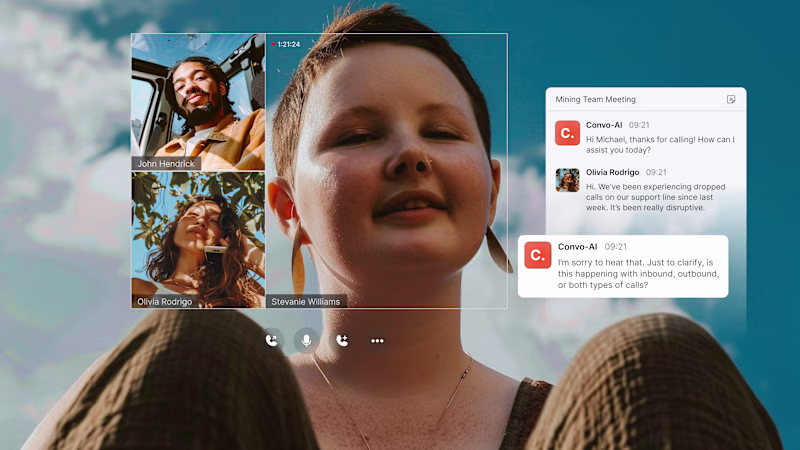This screenshot has height=450, width=800.
Task: Click the add participant phone icon
Action: click(342, 340)
